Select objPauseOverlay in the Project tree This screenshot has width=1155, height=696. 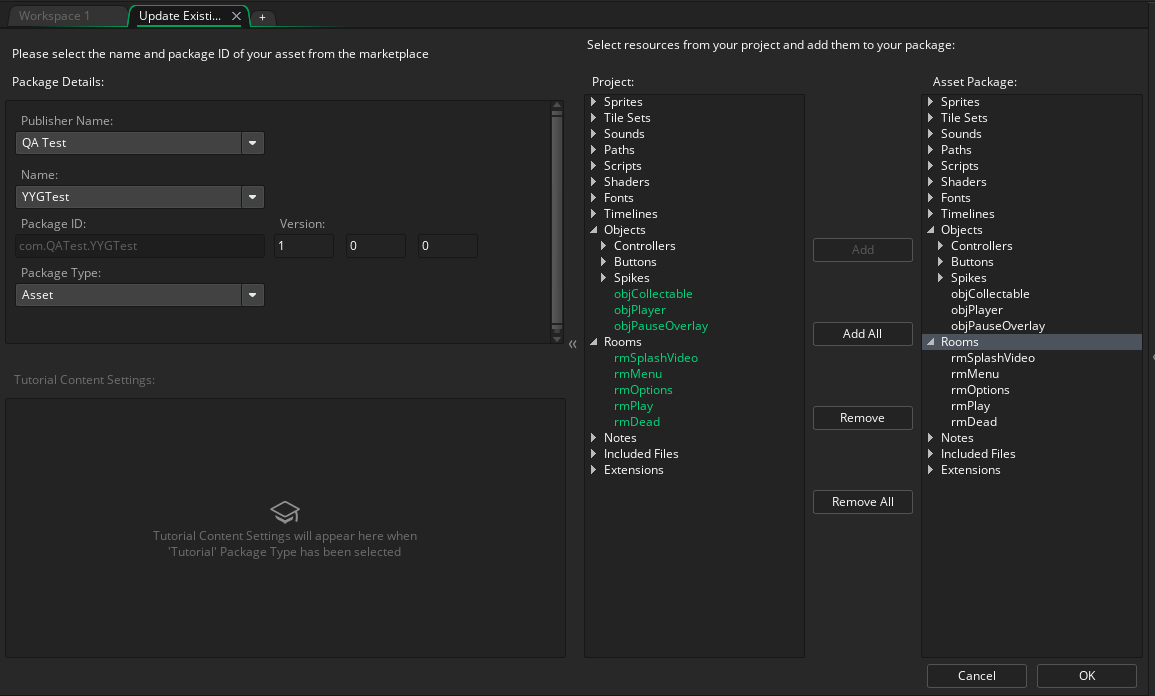661,326
